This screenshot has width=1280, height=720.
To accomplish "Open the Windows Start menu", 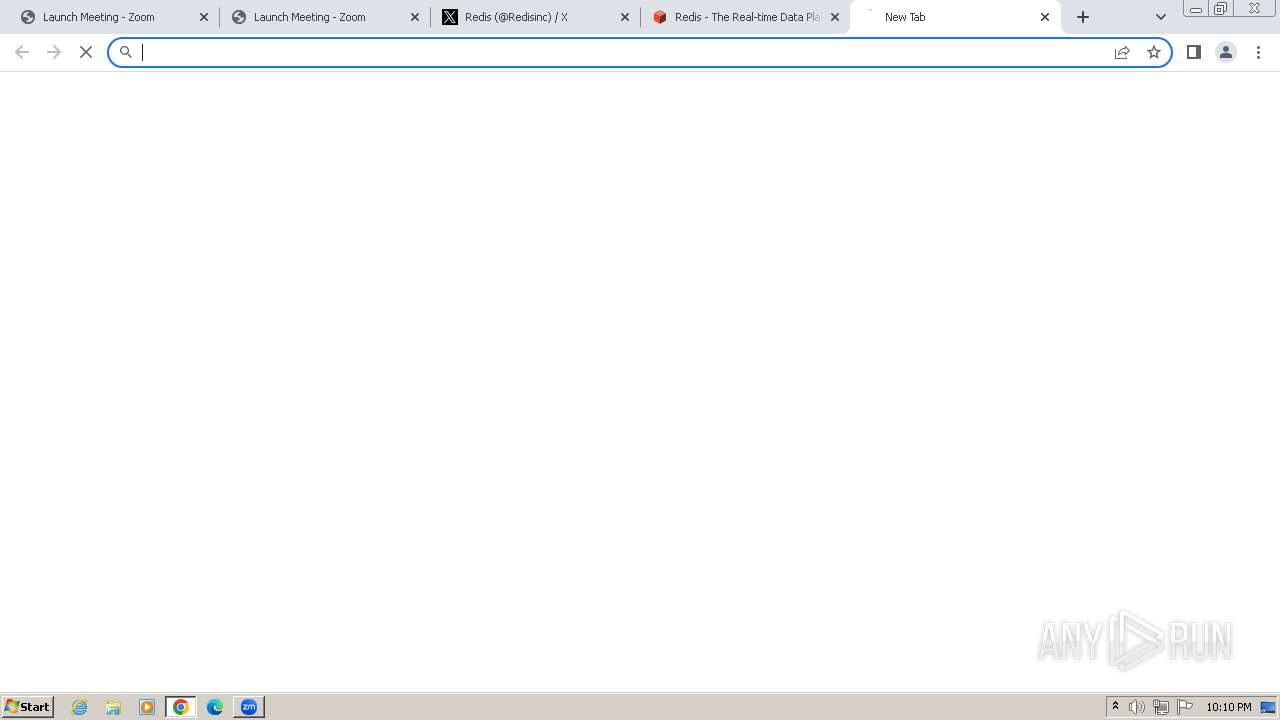I will coord(27,707).
